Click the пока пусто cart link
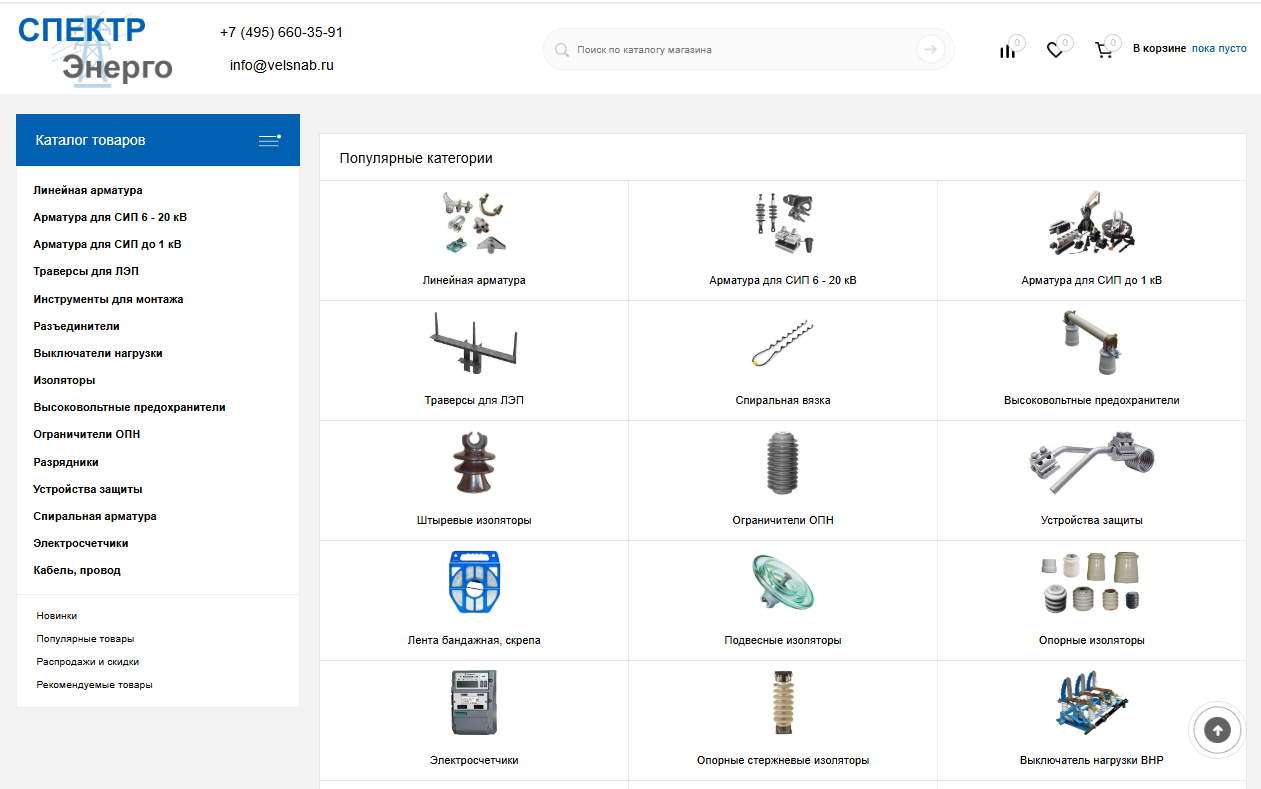The image size is (1261, 789). (1219, 48)
